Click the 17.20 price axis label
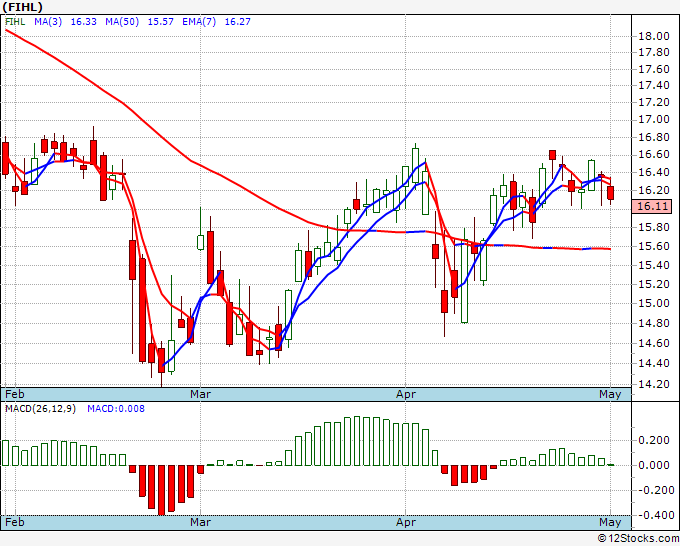Image resolution: width=680 pixels, height=546 pixels. pos(654,102)
